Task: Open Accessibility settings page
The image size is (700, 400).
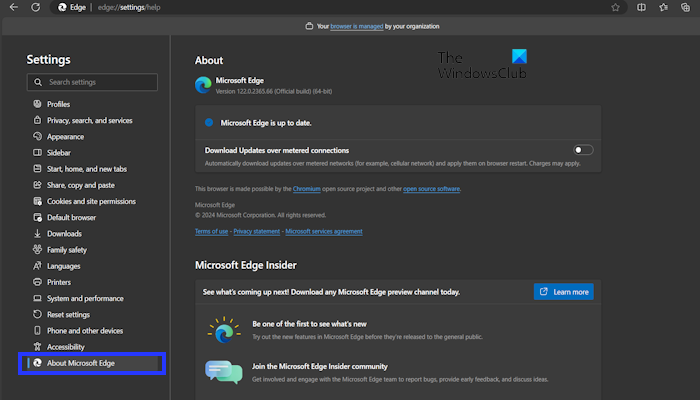Action: (x=65, y=347)
